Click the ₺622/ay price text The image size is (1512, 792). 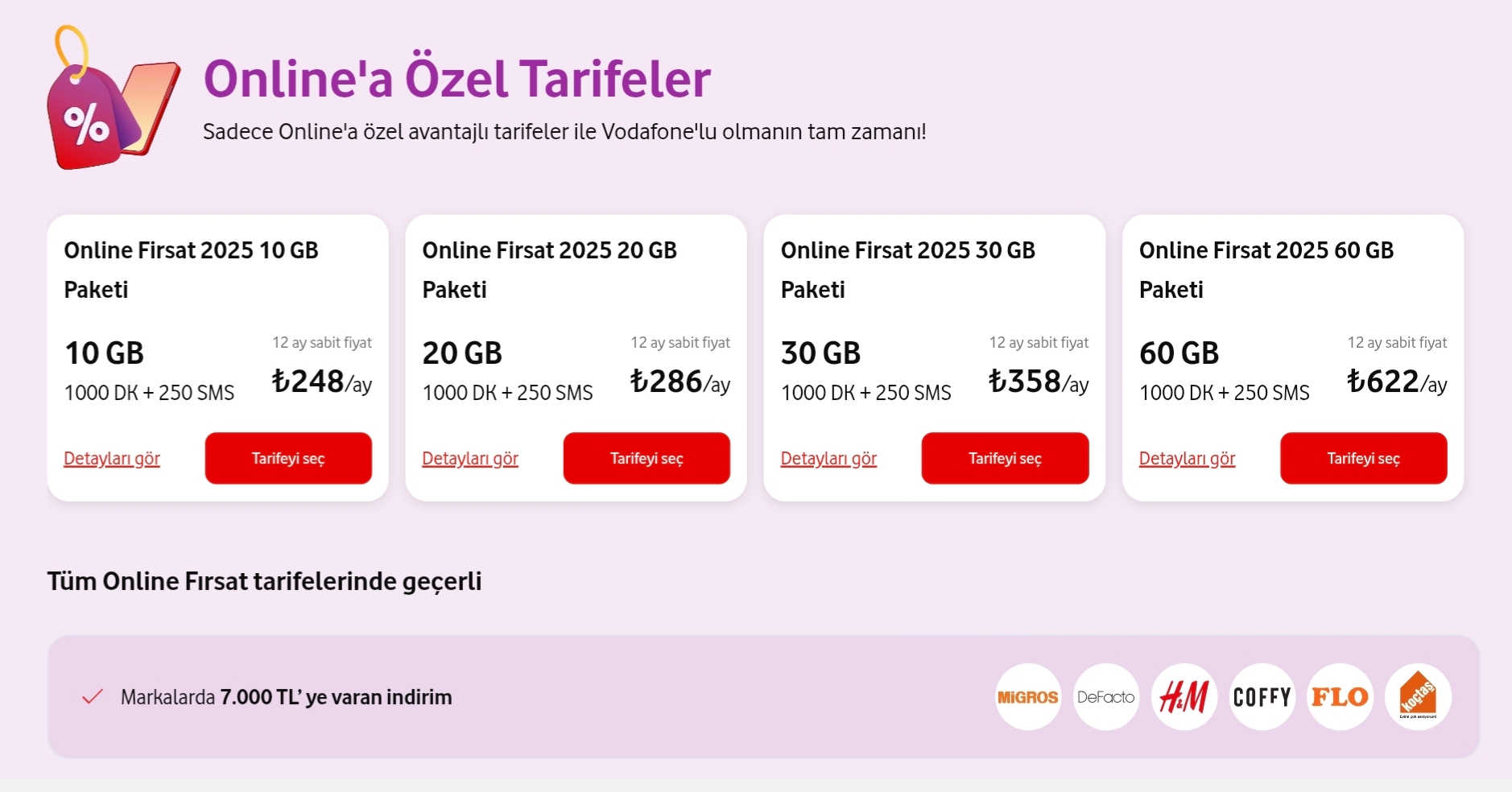1397,382
